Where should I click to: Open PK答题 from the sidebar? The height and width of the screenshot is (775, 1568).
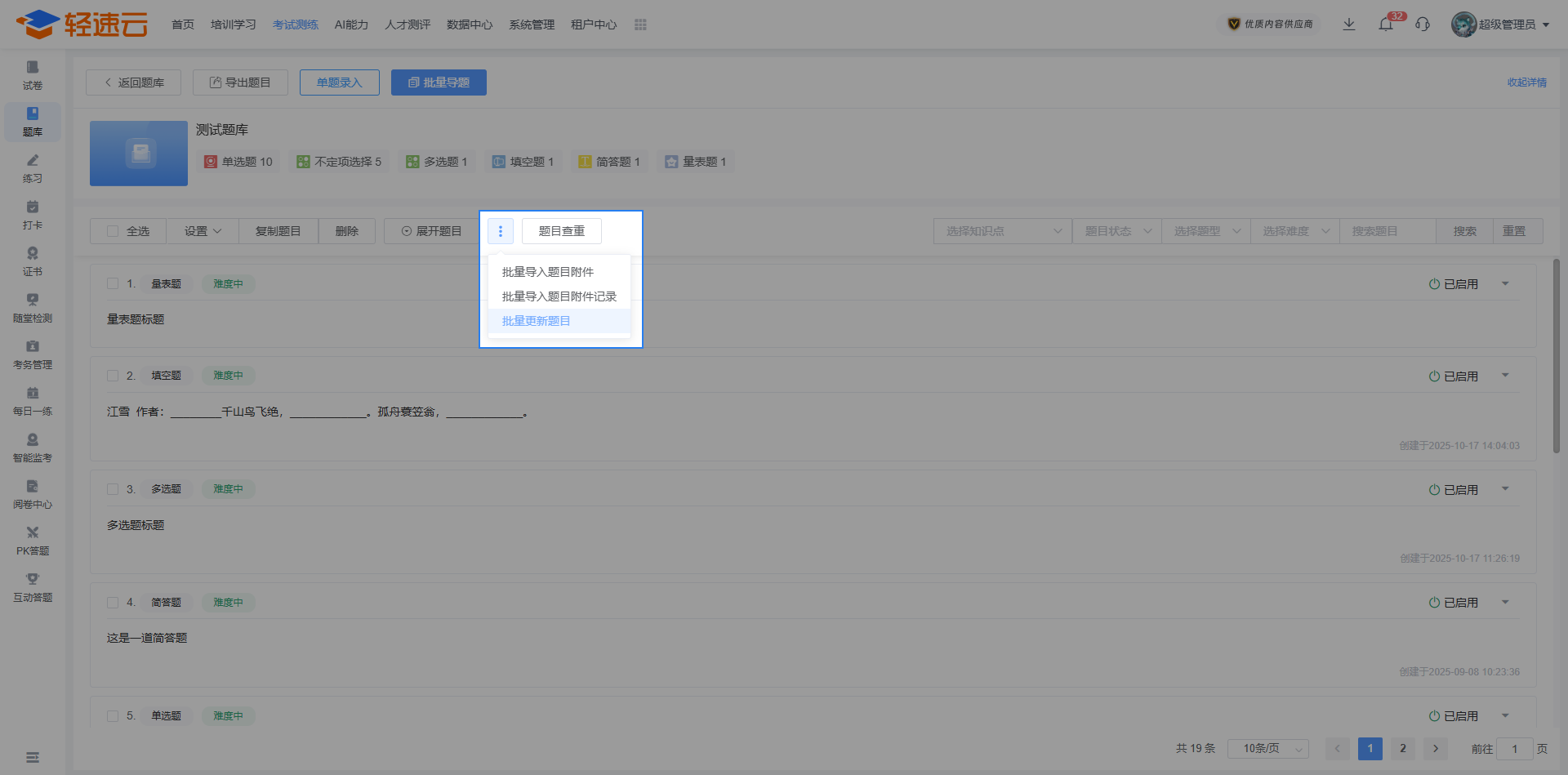coord(33,541)
